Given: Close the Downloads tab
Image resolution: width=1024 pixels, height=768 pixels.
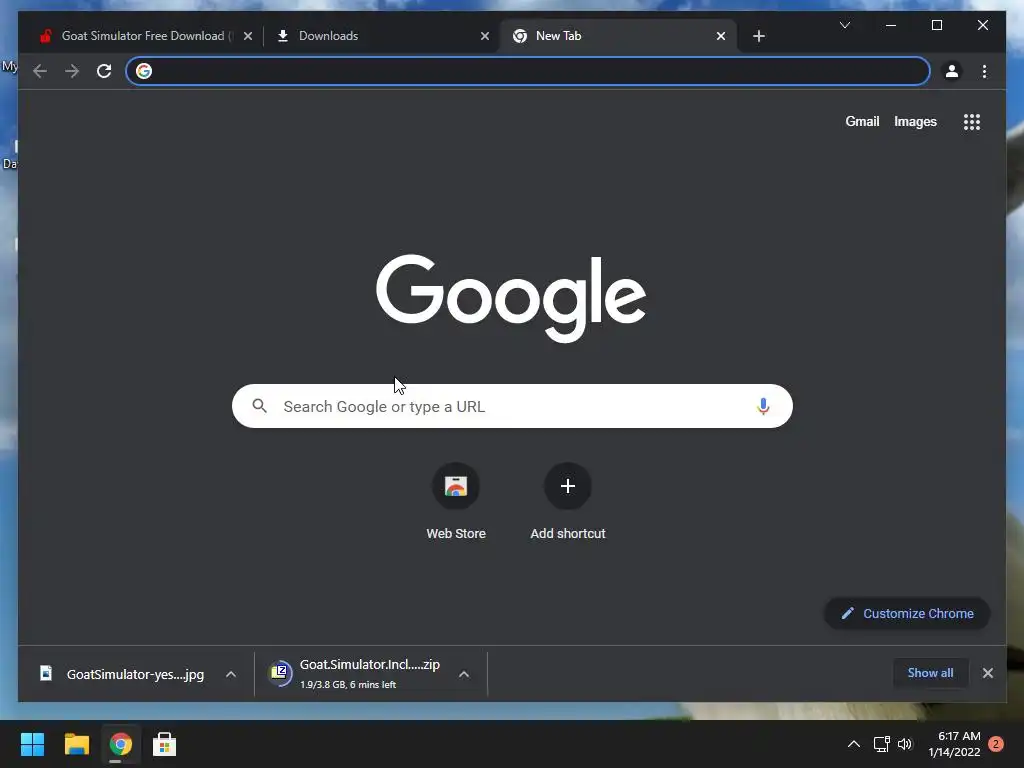Looking at the screenshot, I should pos(485,36).
